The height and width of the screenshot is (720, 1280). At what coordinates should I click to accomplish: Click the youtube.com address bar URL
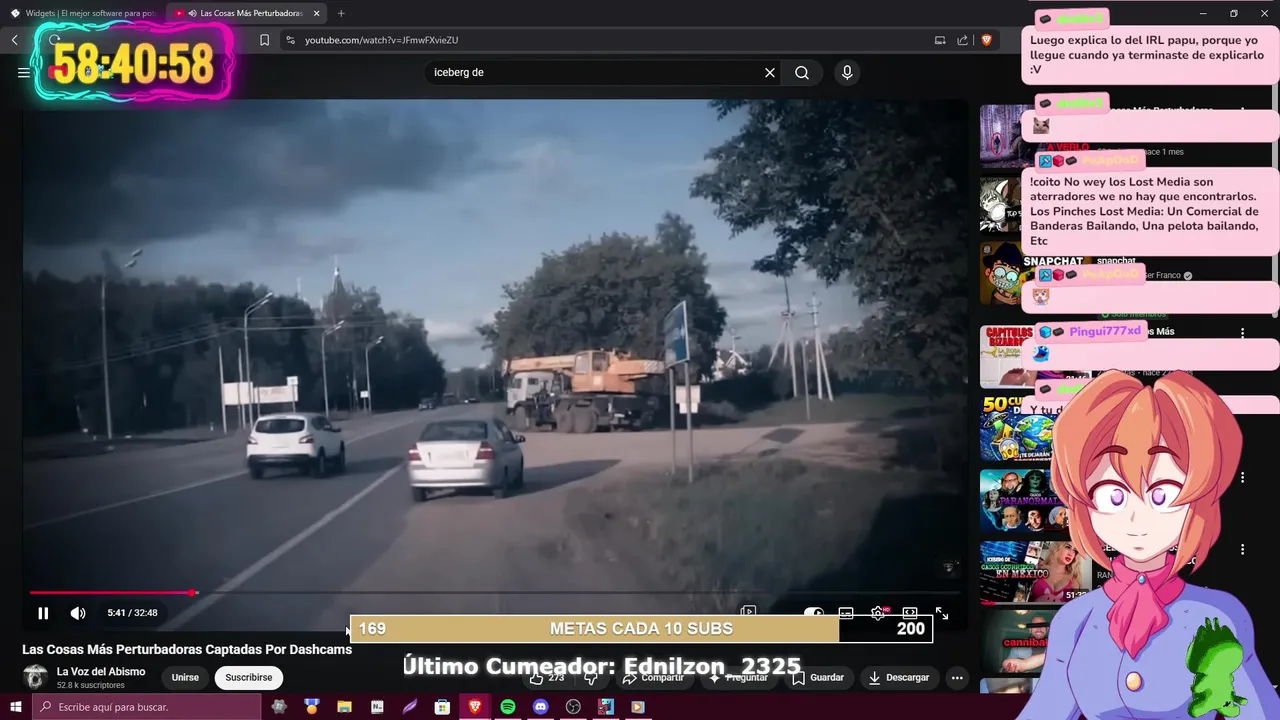click(381, 40)
